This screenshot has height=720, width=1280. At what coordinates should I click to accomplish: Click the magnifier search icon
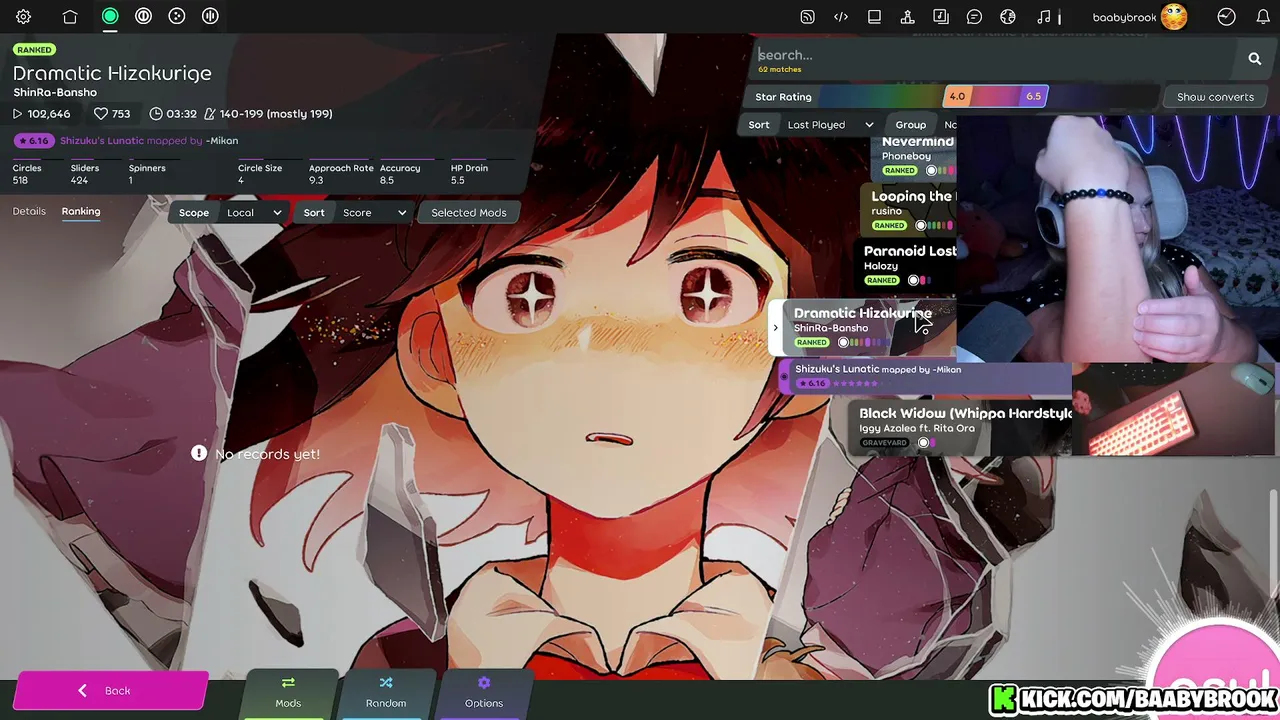pyautogui.click(x=1254, y=59)
